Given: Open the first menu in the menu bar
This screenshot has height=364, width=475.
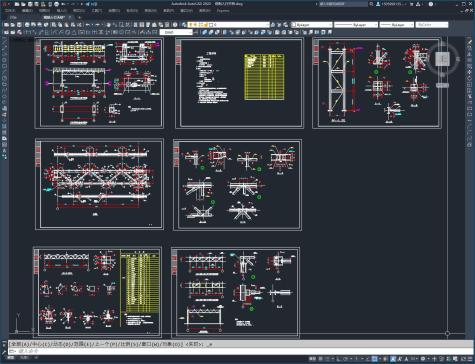Looking at the screenshot, I should 10,11.
